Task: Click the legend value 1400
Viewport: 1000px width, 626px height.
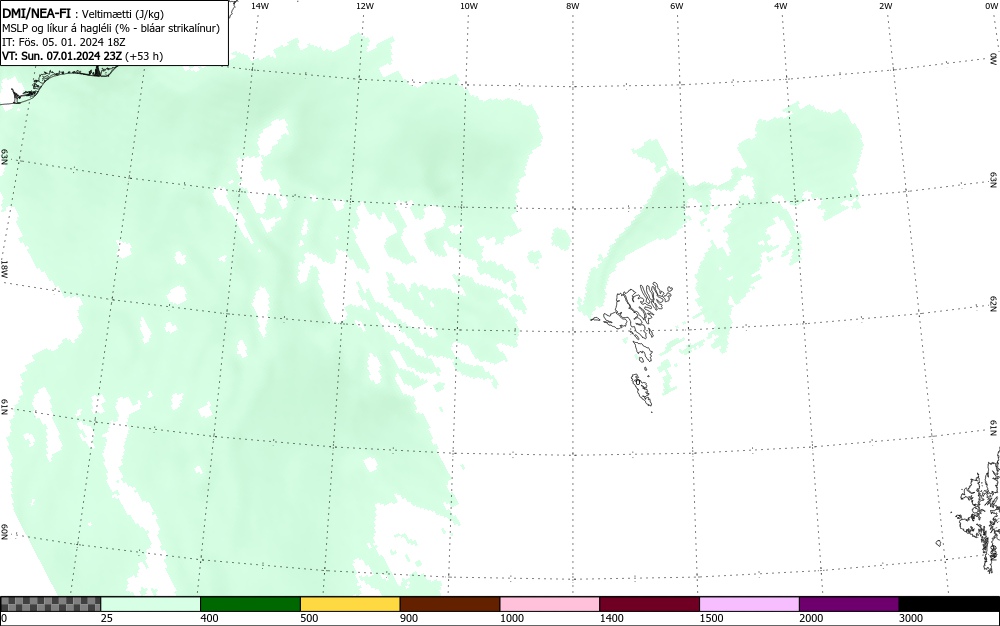Action: 612,618
